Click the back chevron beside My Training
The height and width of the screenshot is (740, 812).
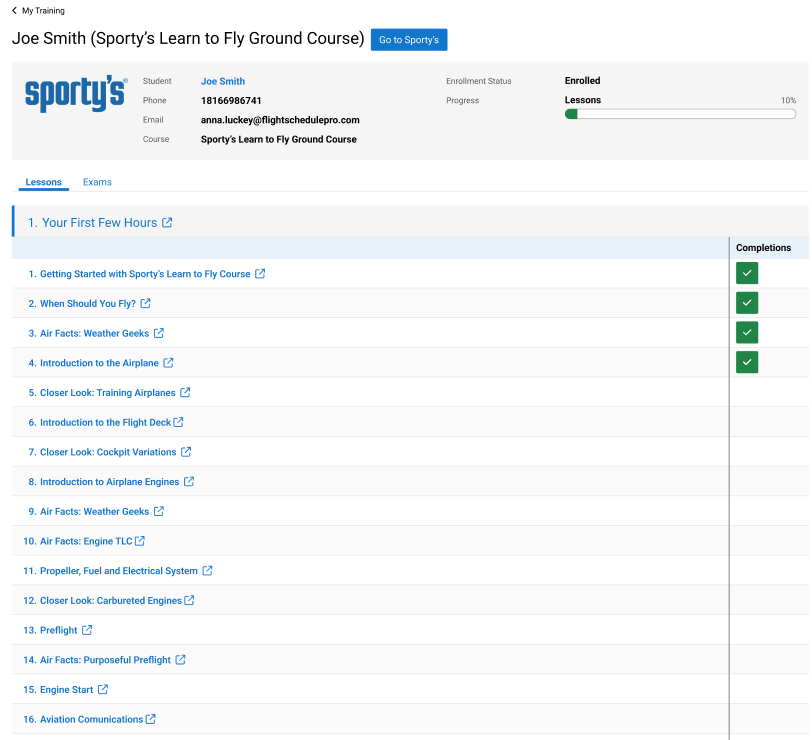click(x=15, y=10)
